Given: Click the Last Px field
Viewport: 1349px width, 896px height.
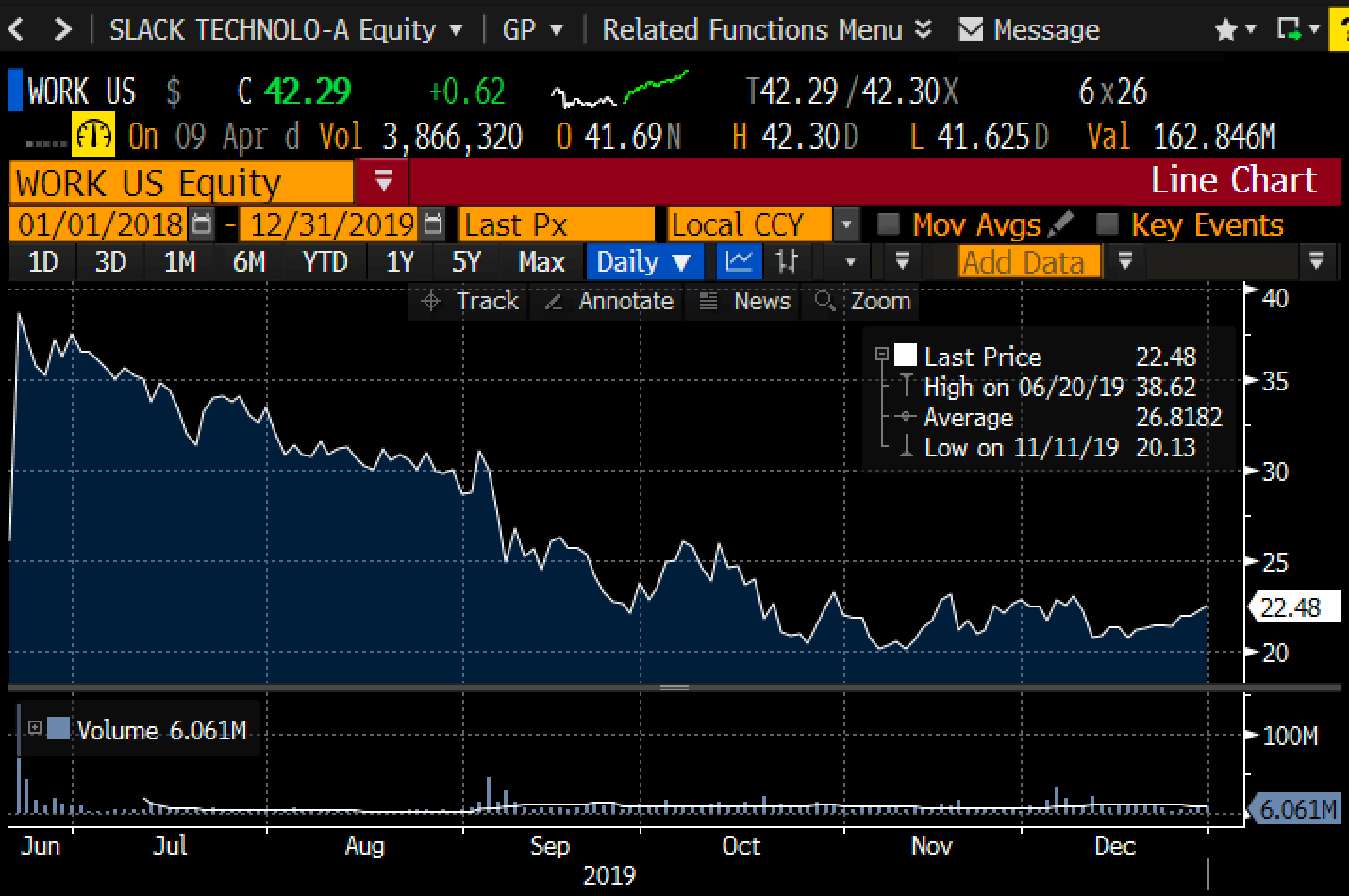Looking at the screenshot, I should click(557, 224).
